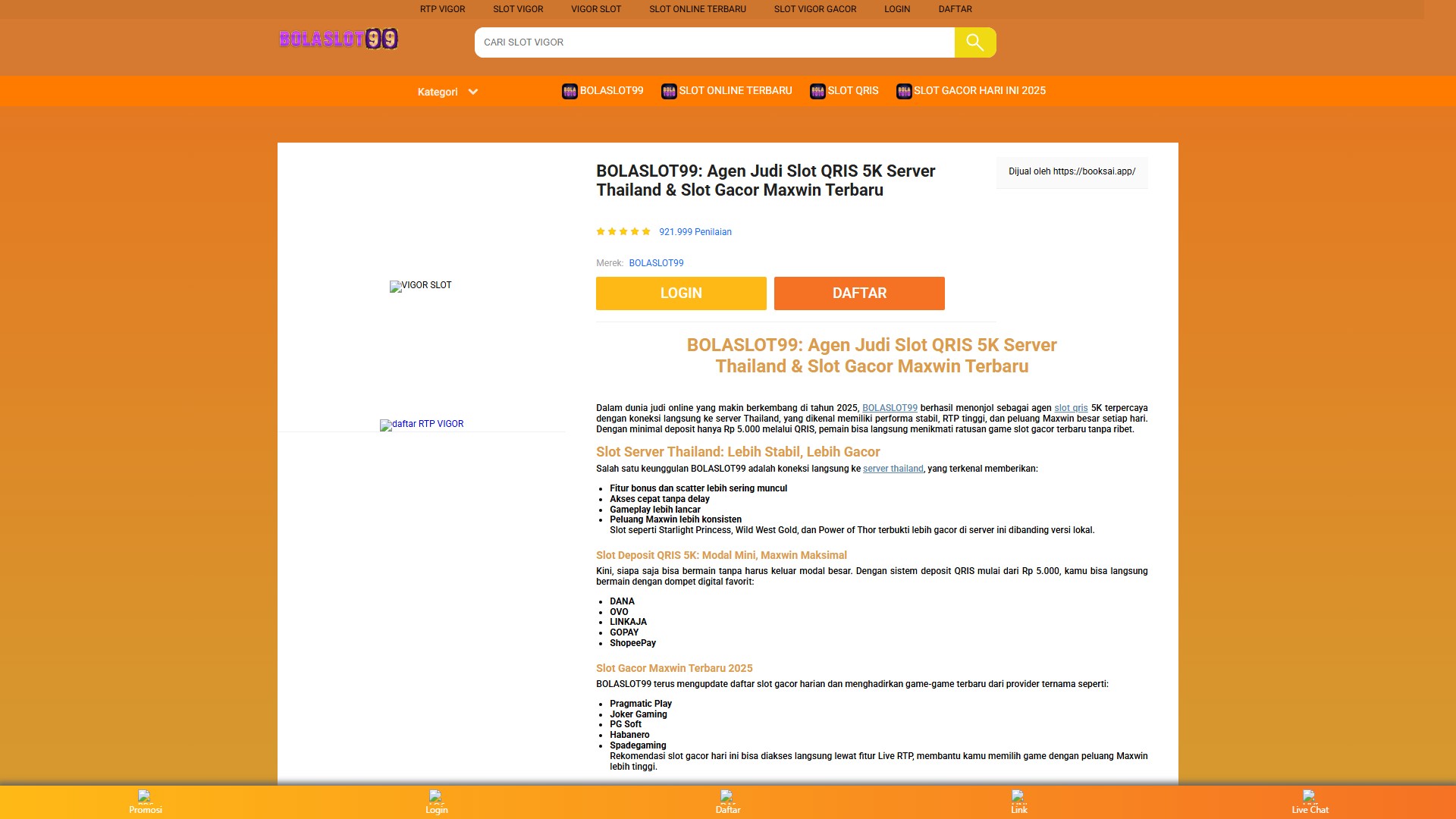Click the icon beside SLOT QRIS
The width and height of the screenshot is (1456, 819).
coord(817,92)
